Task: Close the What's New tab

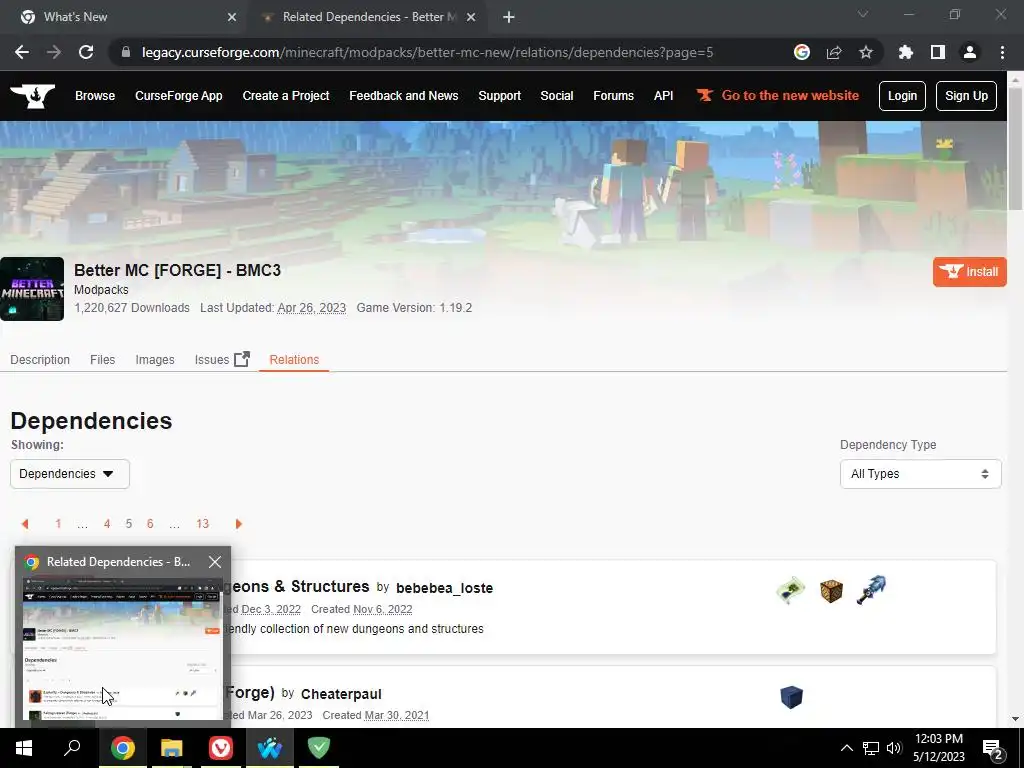Action: 232,17
